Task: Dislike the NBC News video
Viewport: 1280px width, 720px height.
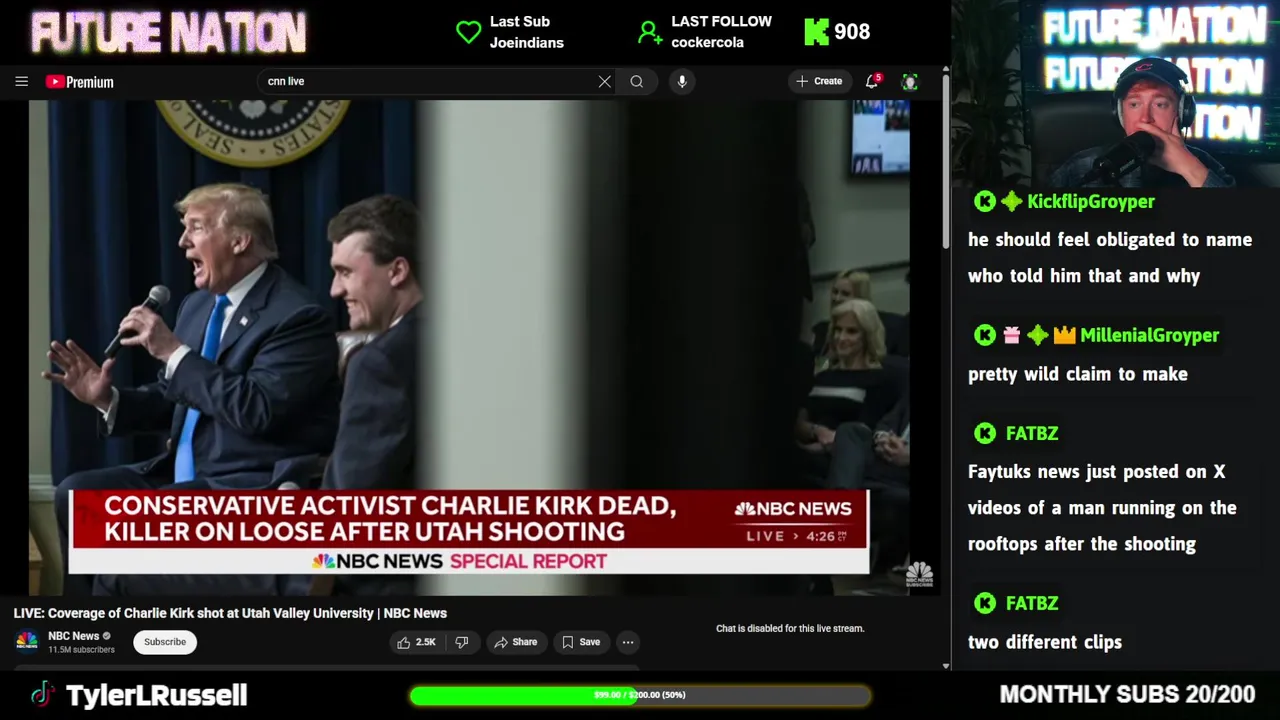Action: [462, 642]
